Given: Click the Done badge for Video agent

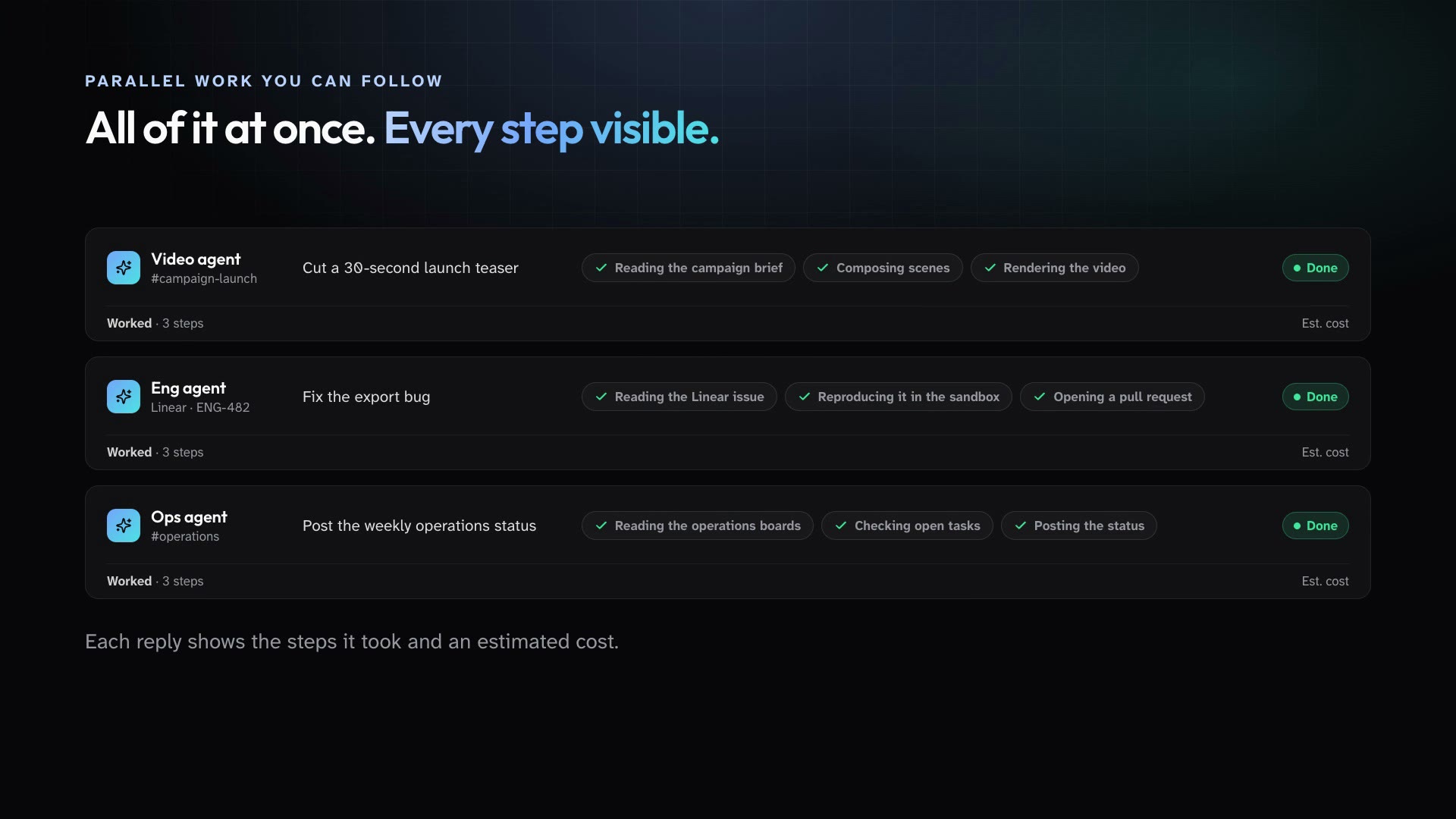Looking at the screenshot, I should 1316,268.
